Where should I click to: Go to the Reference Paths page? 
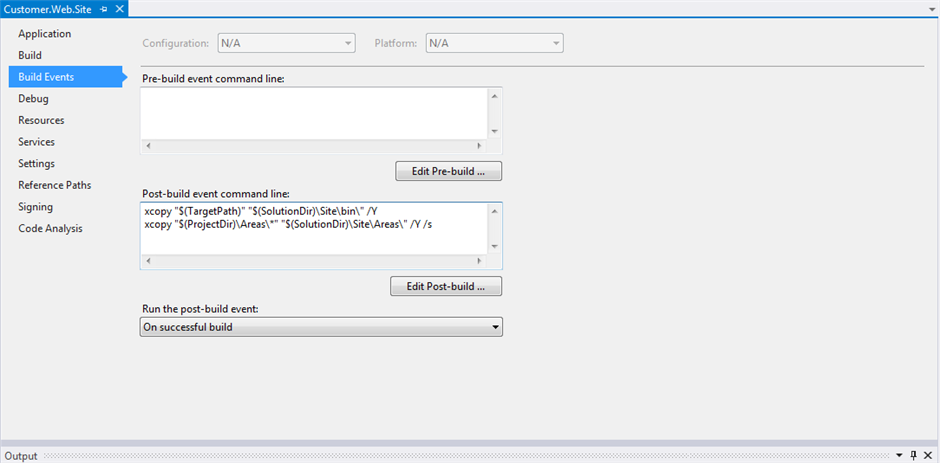pyautogui.click(x=54, y=185)
